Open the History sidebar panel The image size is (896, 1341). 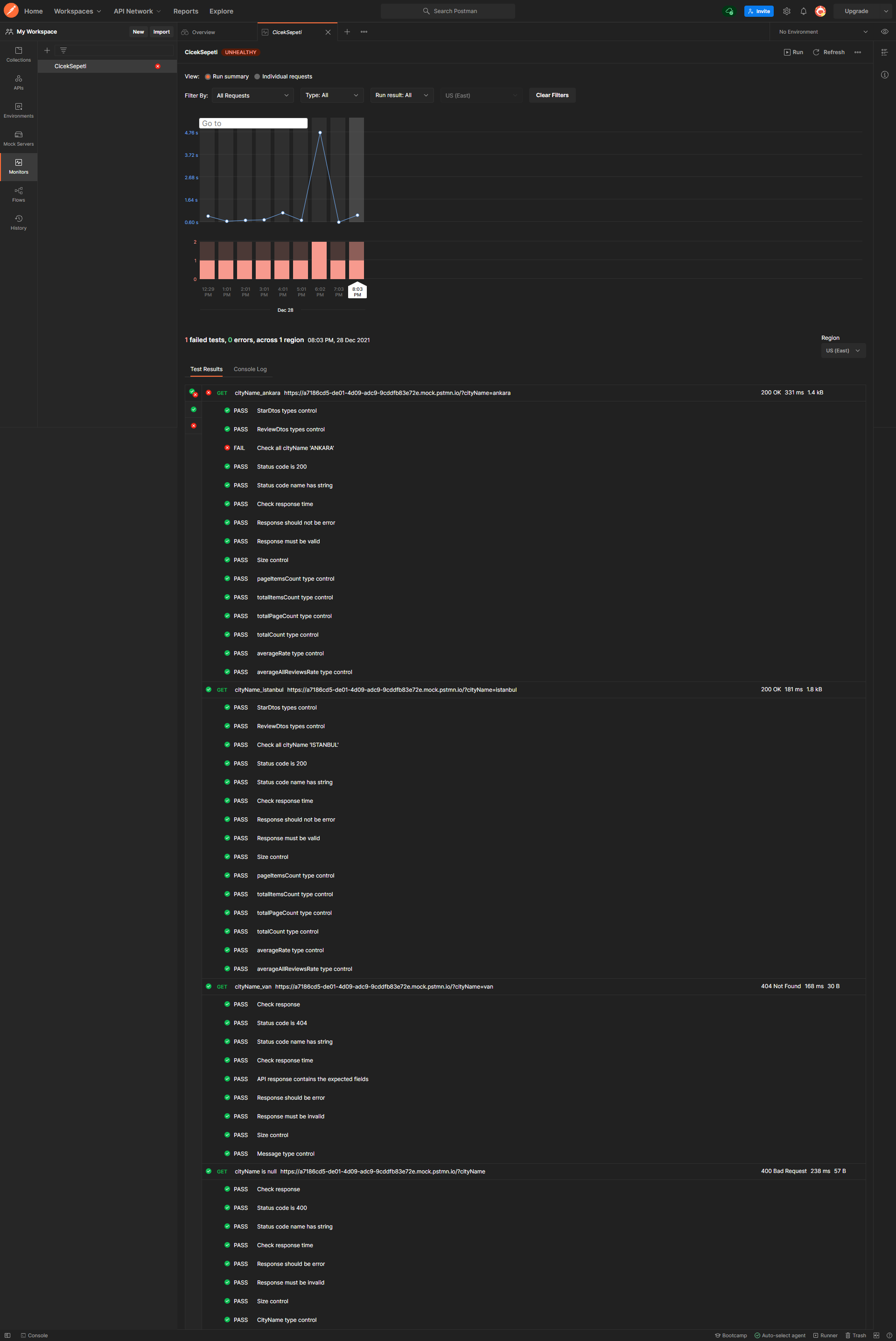18,222
